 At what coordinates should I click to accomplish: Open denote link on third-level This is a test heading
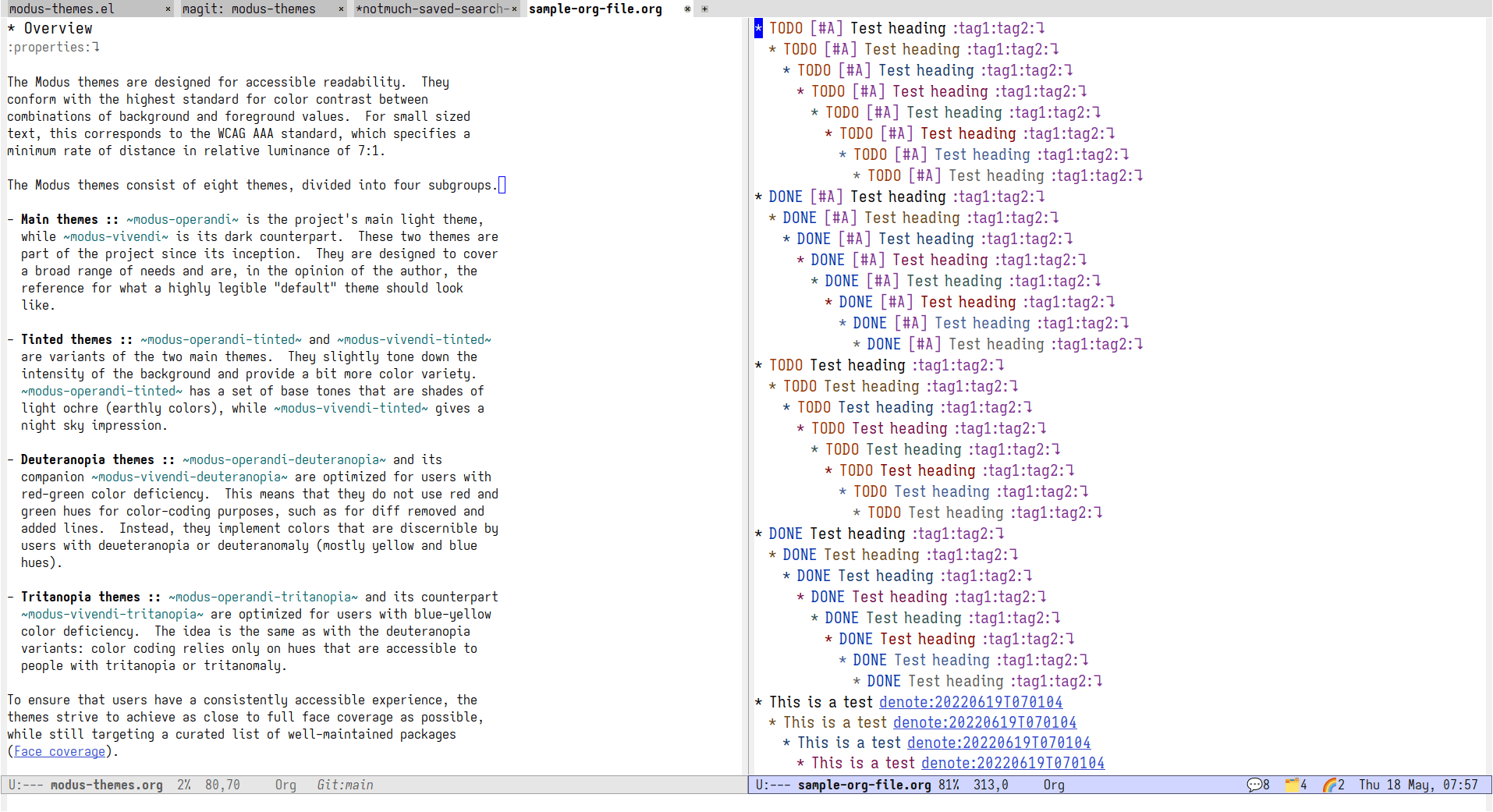998,743
